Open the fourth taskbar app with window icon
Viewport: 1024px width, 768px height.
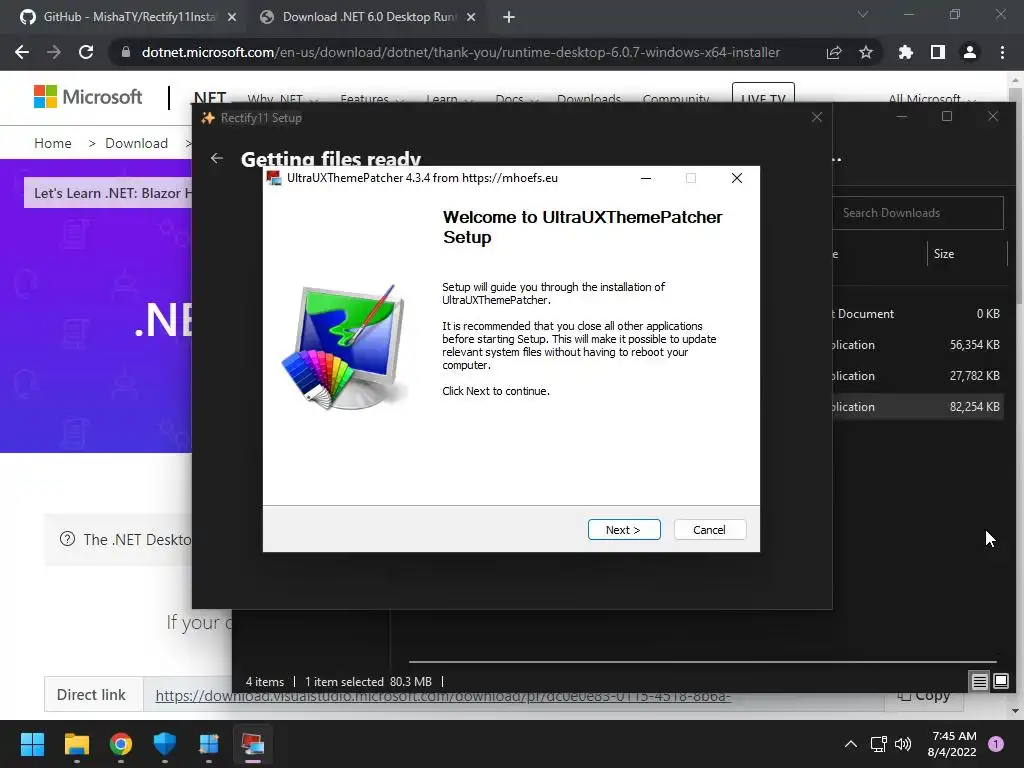pos(209,744)
